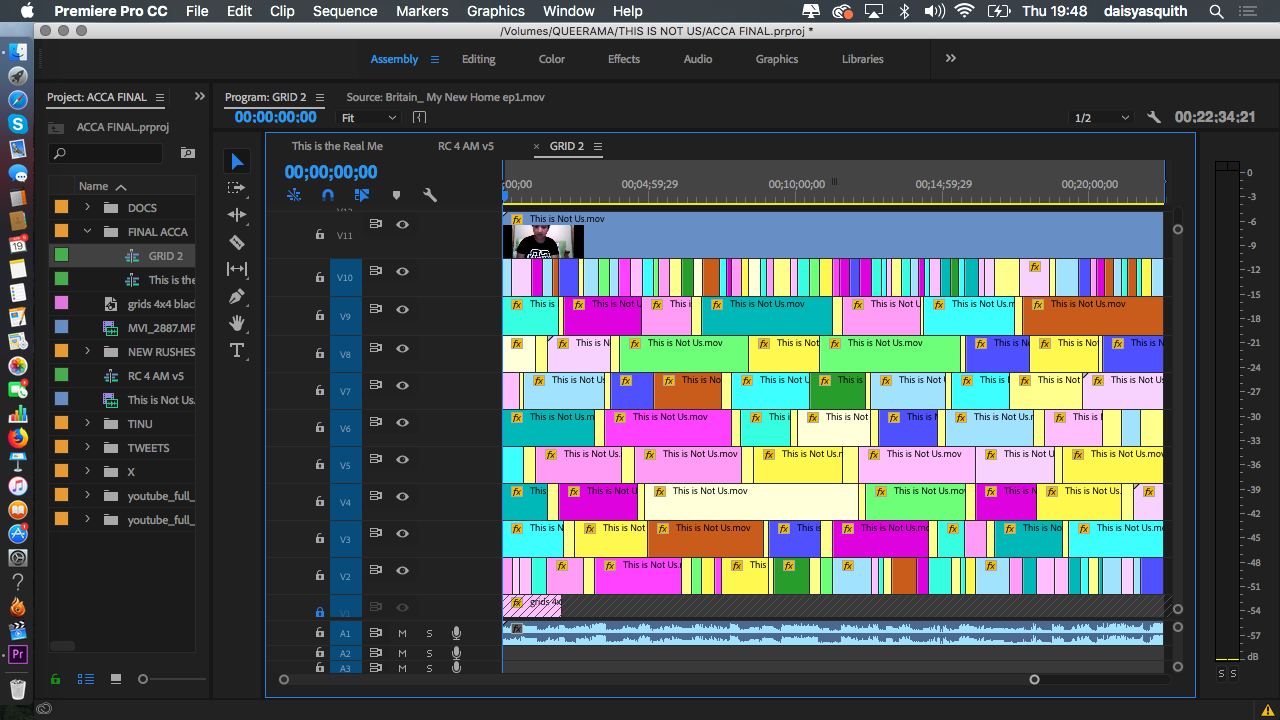1280x720 pixels.
Task: Switch to the Editing workspace
Action: (x=478, y=59)
